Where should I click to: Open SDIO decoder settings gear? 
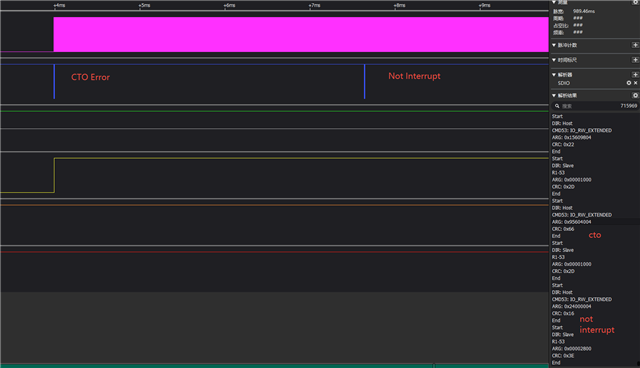629,83
